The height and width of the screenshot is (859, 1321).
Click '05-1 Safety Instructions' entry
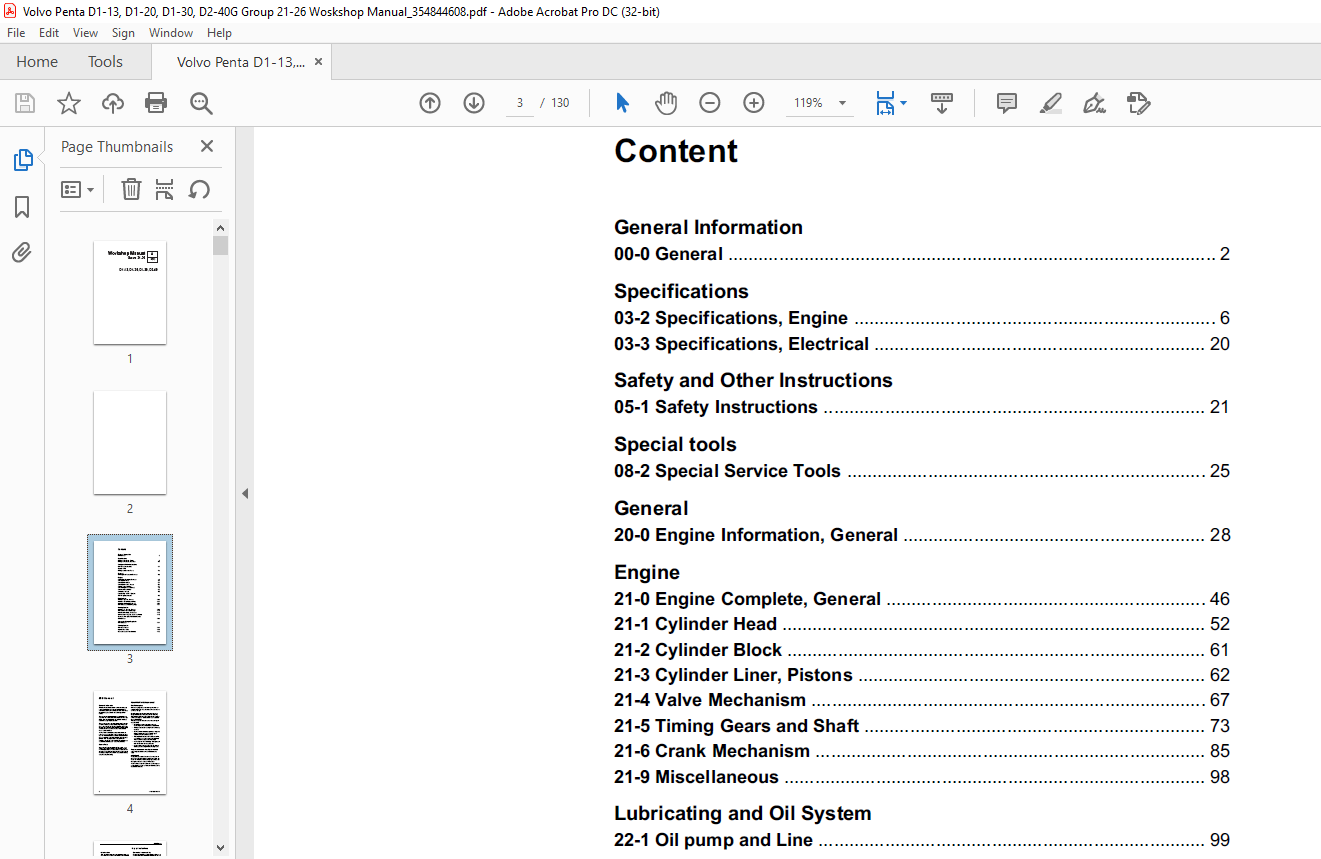point(922,407)
